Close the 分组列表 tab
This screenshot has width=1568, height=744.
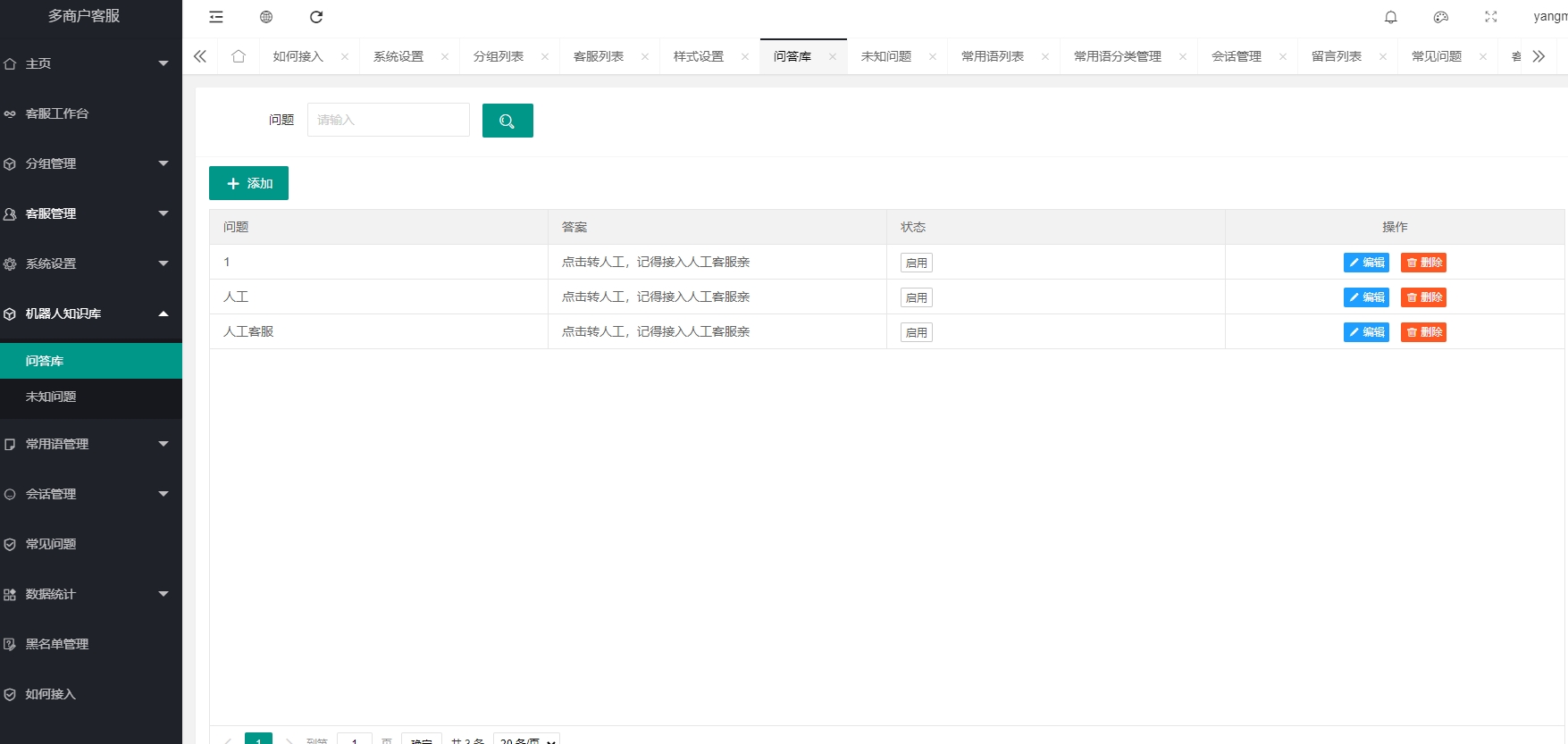[x=545, y=56]
